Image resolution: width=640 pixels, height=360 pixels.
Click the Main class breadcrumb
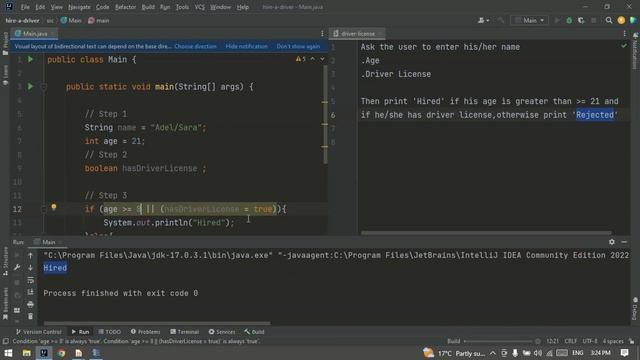[x=71, y=20]
